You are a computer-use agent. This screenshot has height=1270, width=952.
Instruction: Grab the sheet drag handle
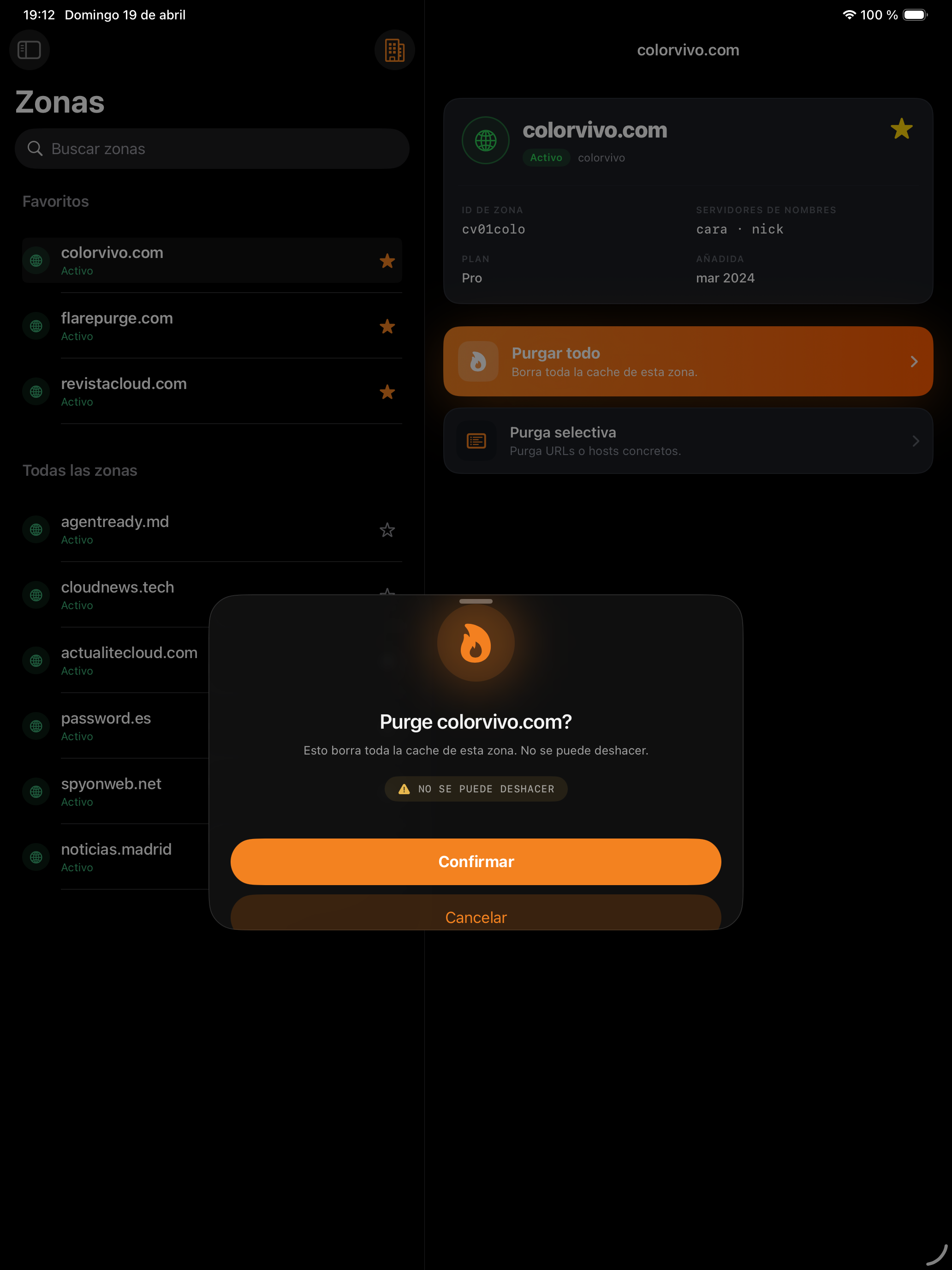click(476, 601)
